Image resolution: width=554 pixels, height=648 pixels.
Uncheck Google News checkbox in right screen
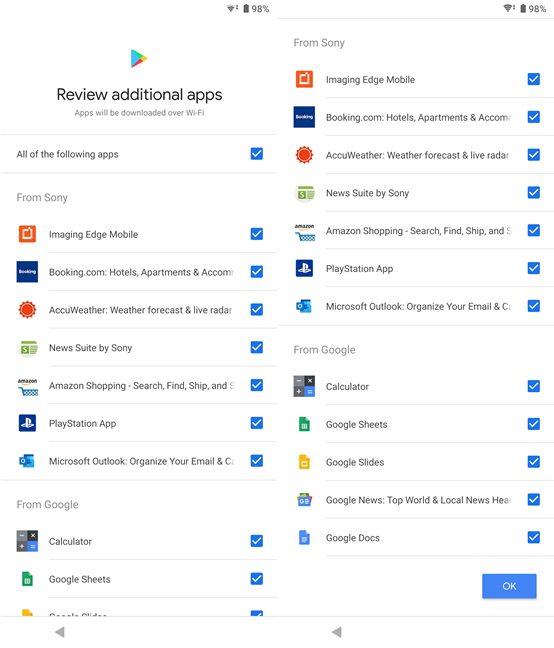click(x=534, y=499)
